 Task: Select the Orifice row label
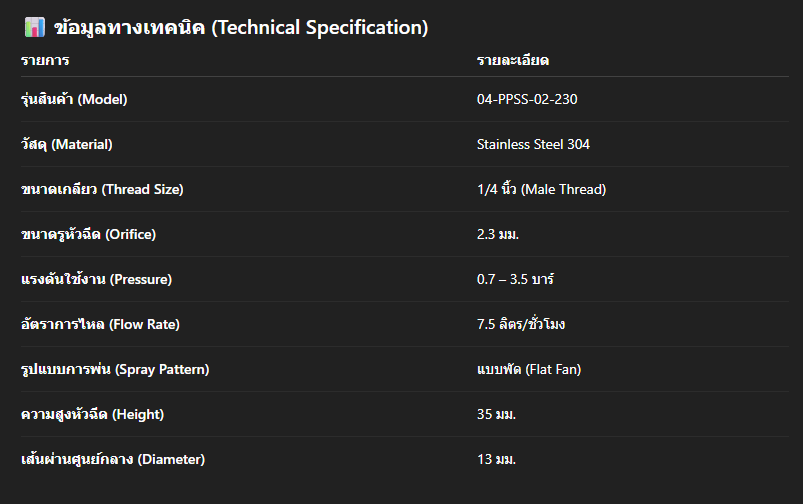coord(89,234)
